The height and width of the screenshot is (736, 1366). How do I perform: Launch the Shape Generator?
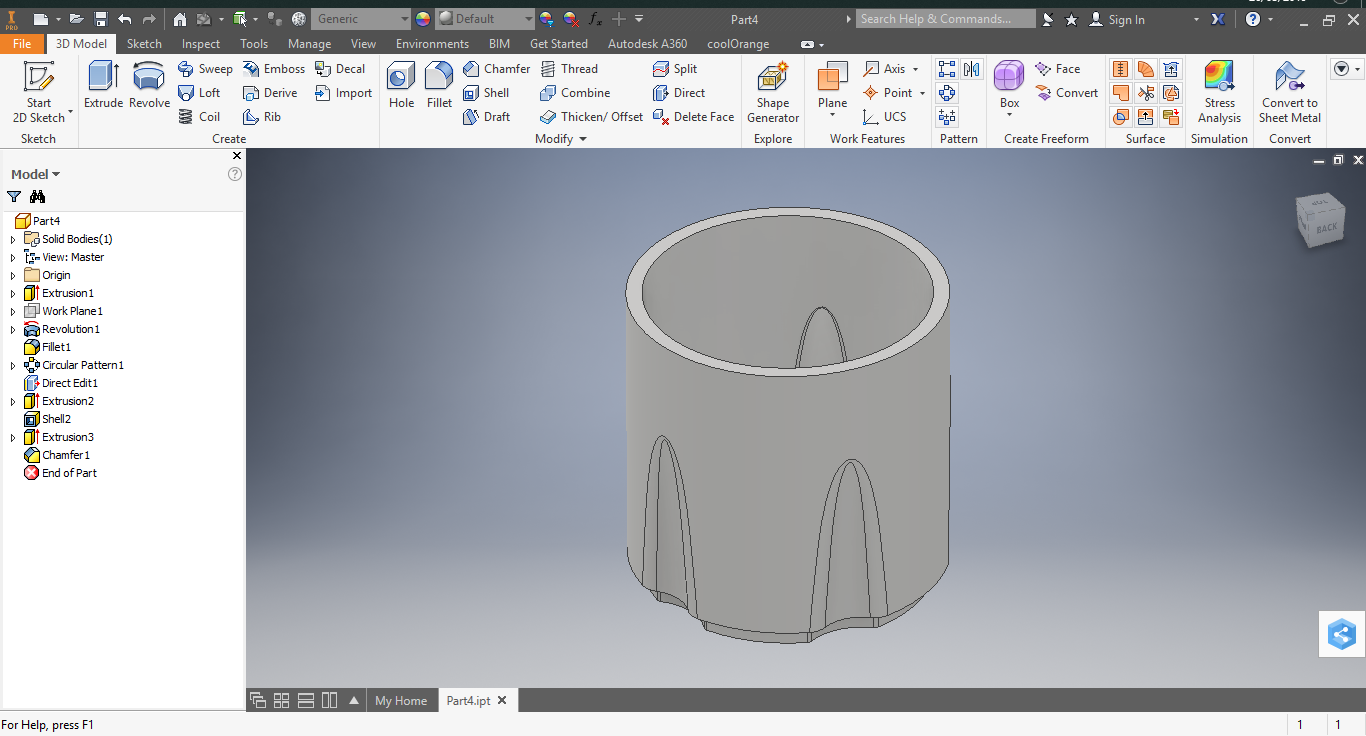point(772,88)
